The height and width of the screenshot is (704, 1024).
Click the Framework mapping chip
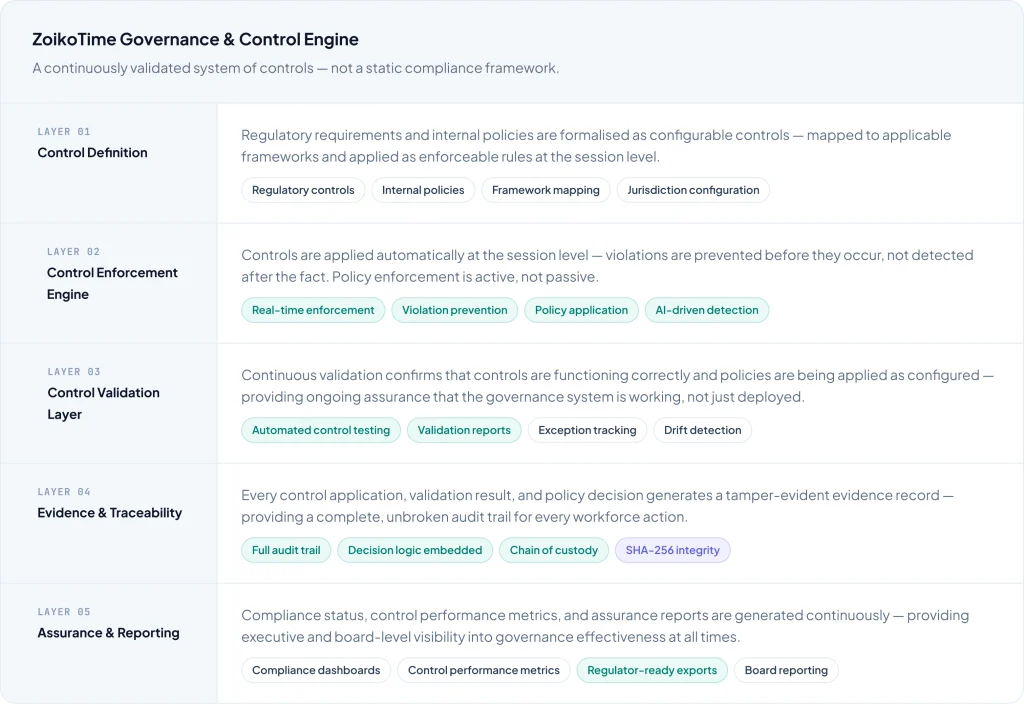545,190
